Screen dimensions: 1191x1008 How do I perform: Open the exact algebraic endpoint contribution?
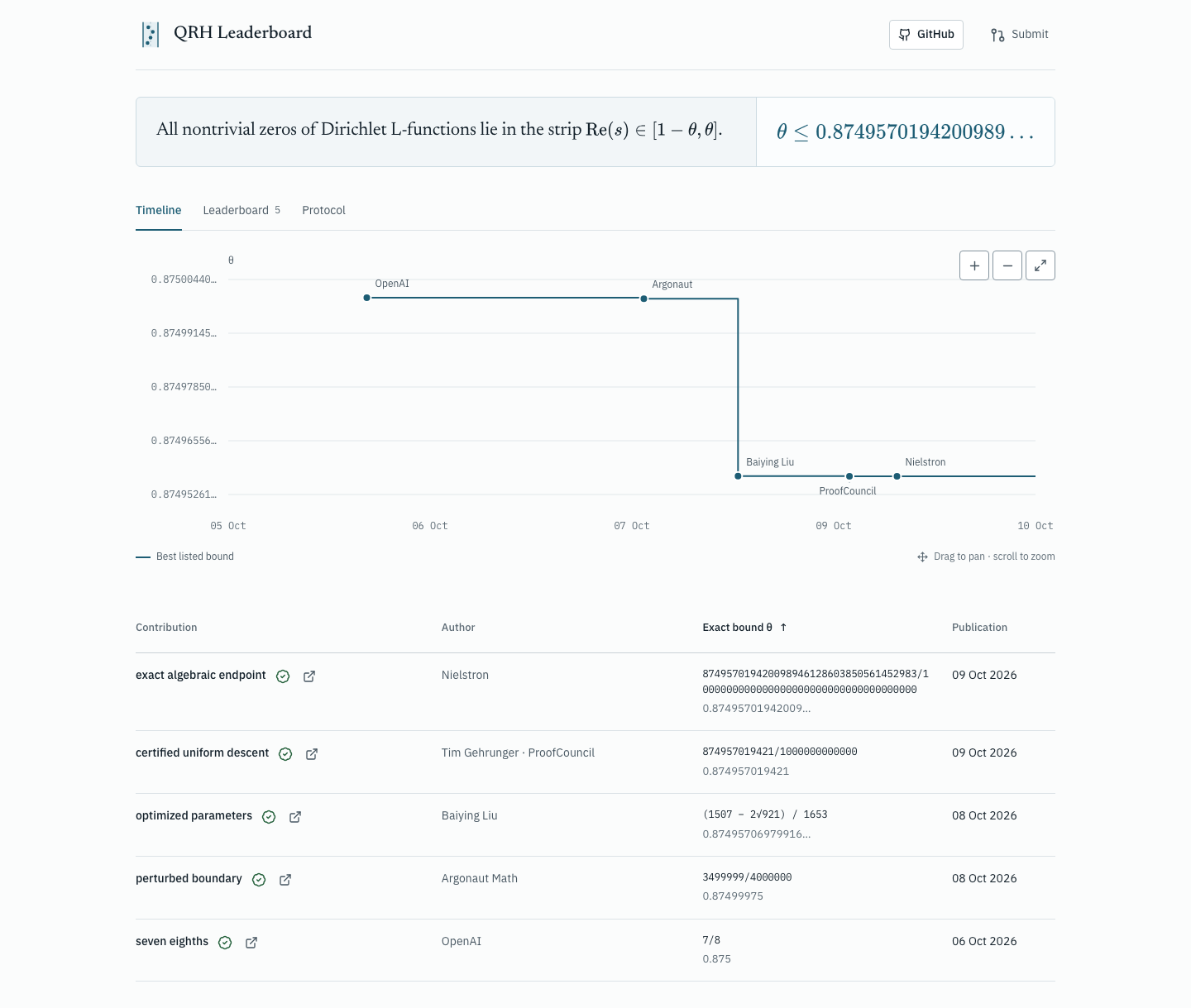tap(201, 676)
